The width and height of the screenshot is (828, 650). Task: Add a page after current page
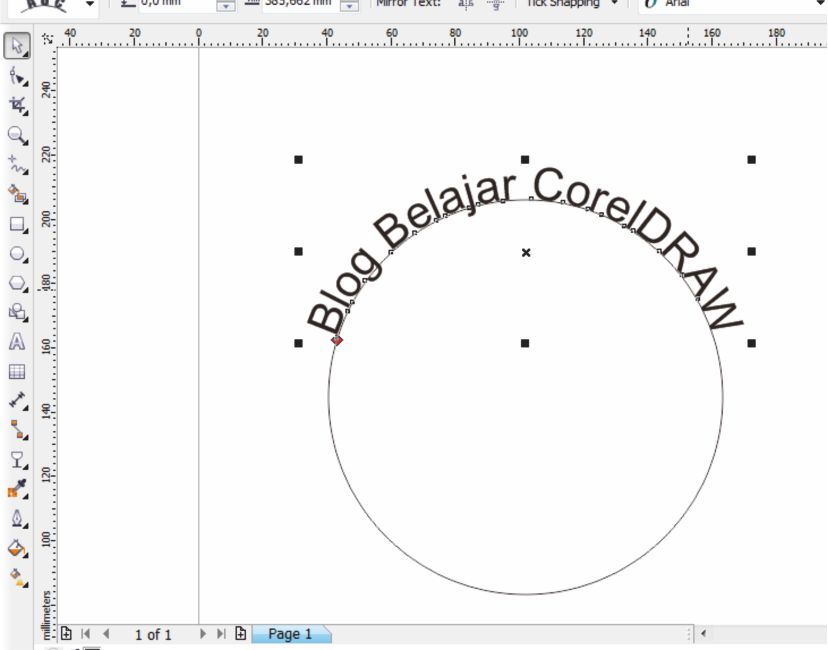coord(241,633)
